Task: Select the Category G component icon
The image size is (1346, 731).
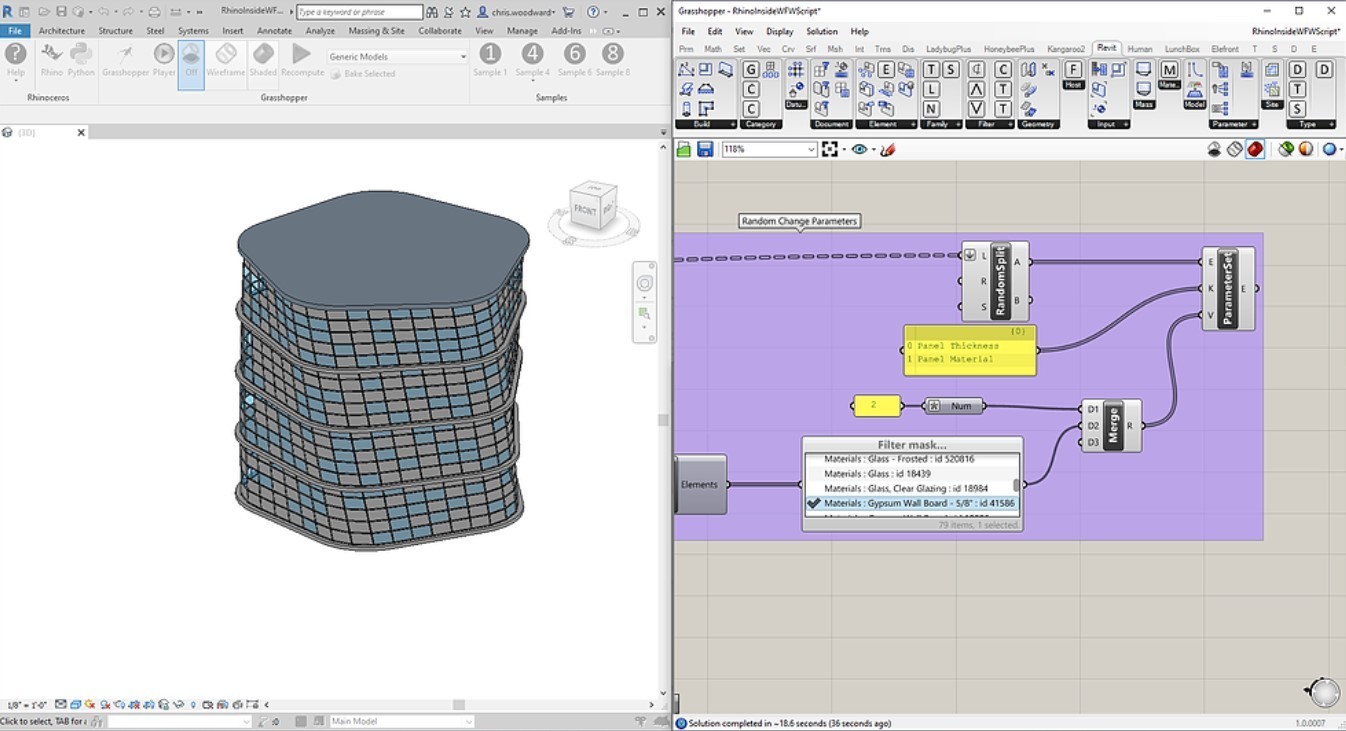Action: click(751, 69)
